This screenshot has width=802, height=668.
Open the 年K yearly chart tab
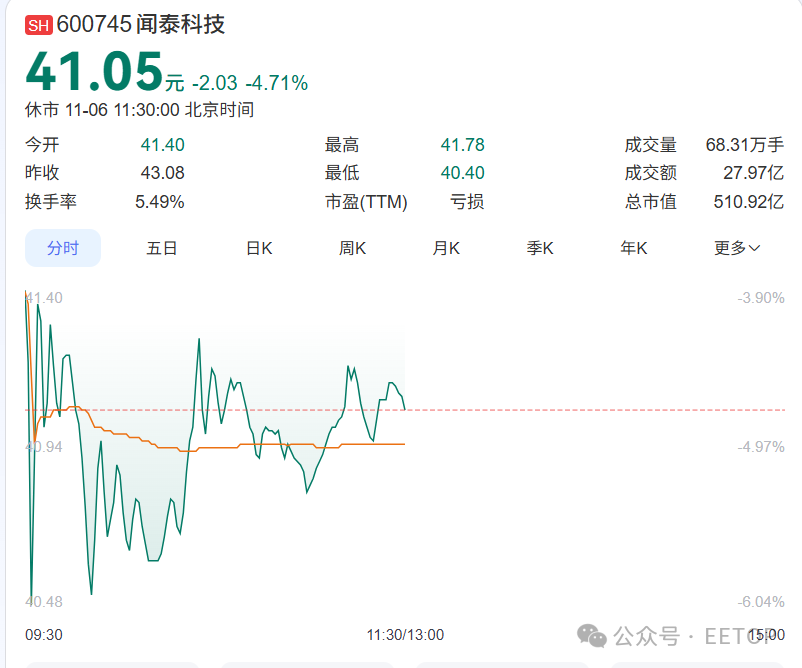point(632,248)
